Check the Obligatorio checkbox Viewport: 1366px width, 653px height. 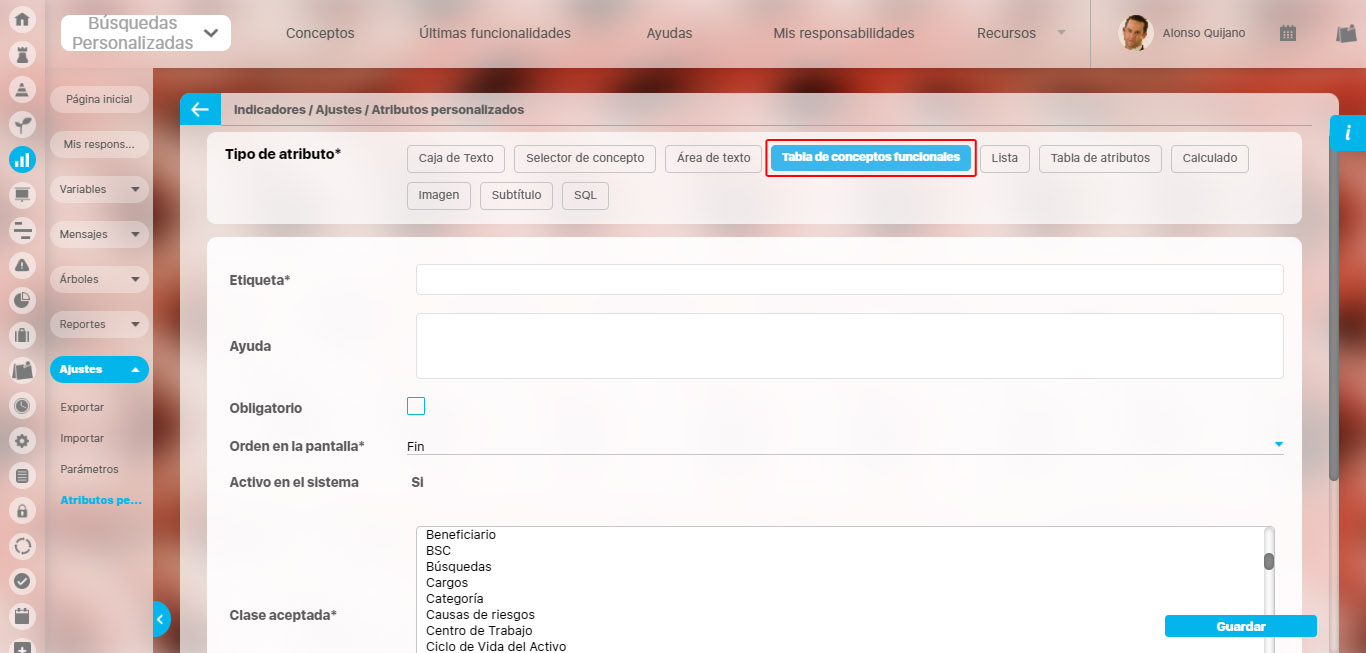tap(416, 406)
